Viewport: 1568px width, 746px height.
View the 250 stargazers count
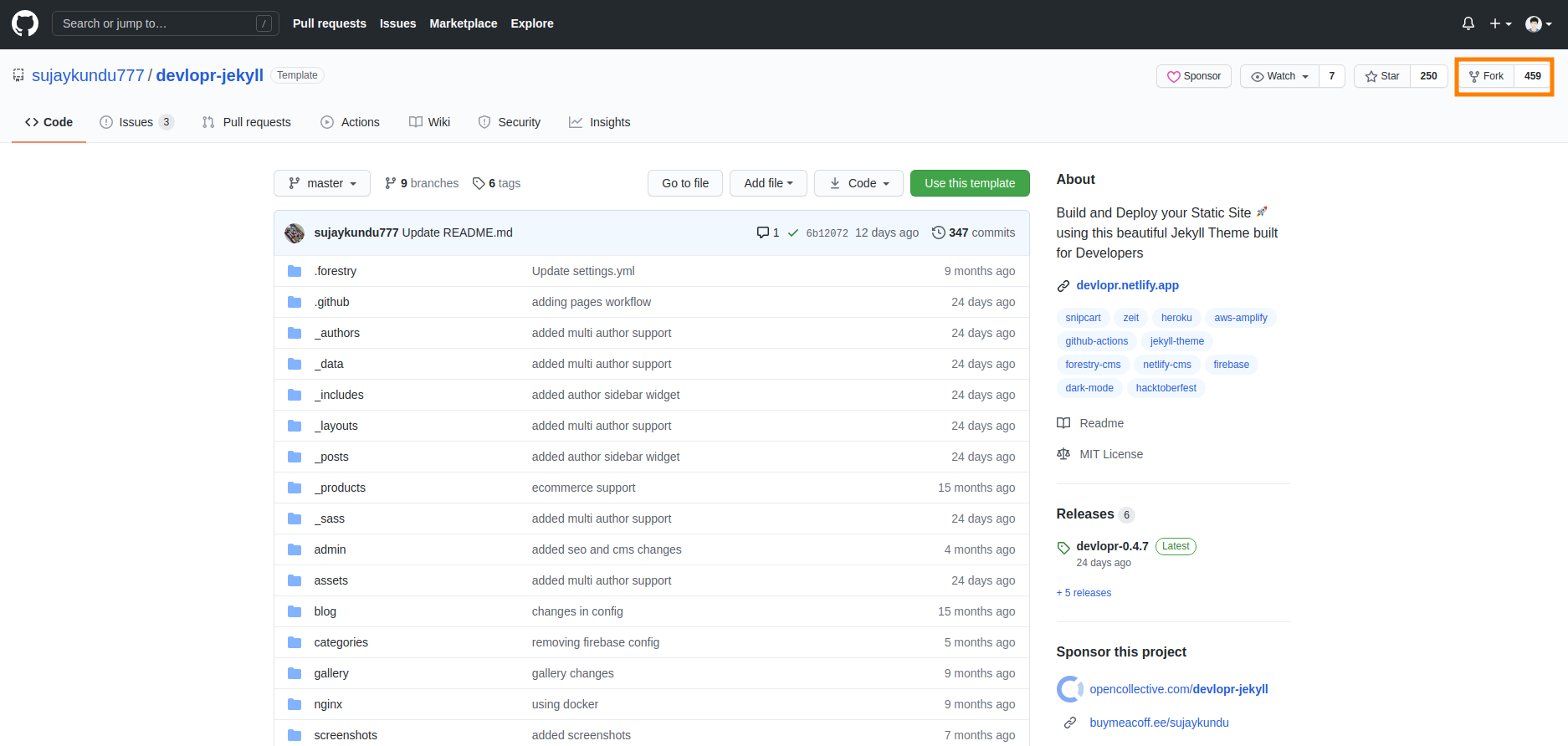(x=1429, y=76)
